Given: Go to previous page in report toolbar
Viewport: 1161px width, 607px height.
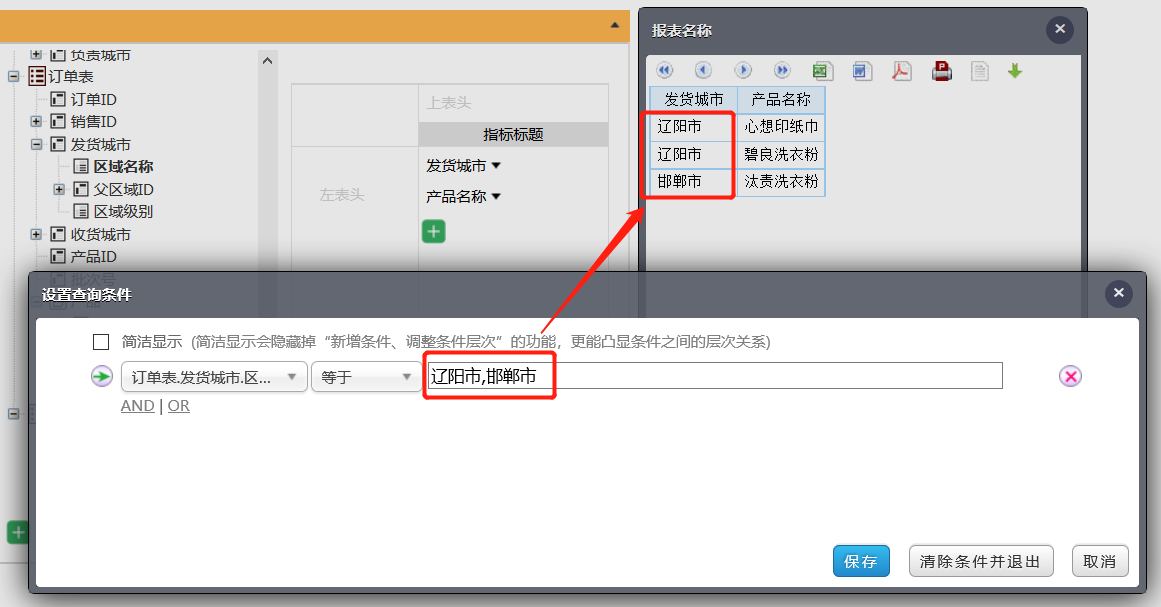Looking at the screenshot, I should (703, 70).
